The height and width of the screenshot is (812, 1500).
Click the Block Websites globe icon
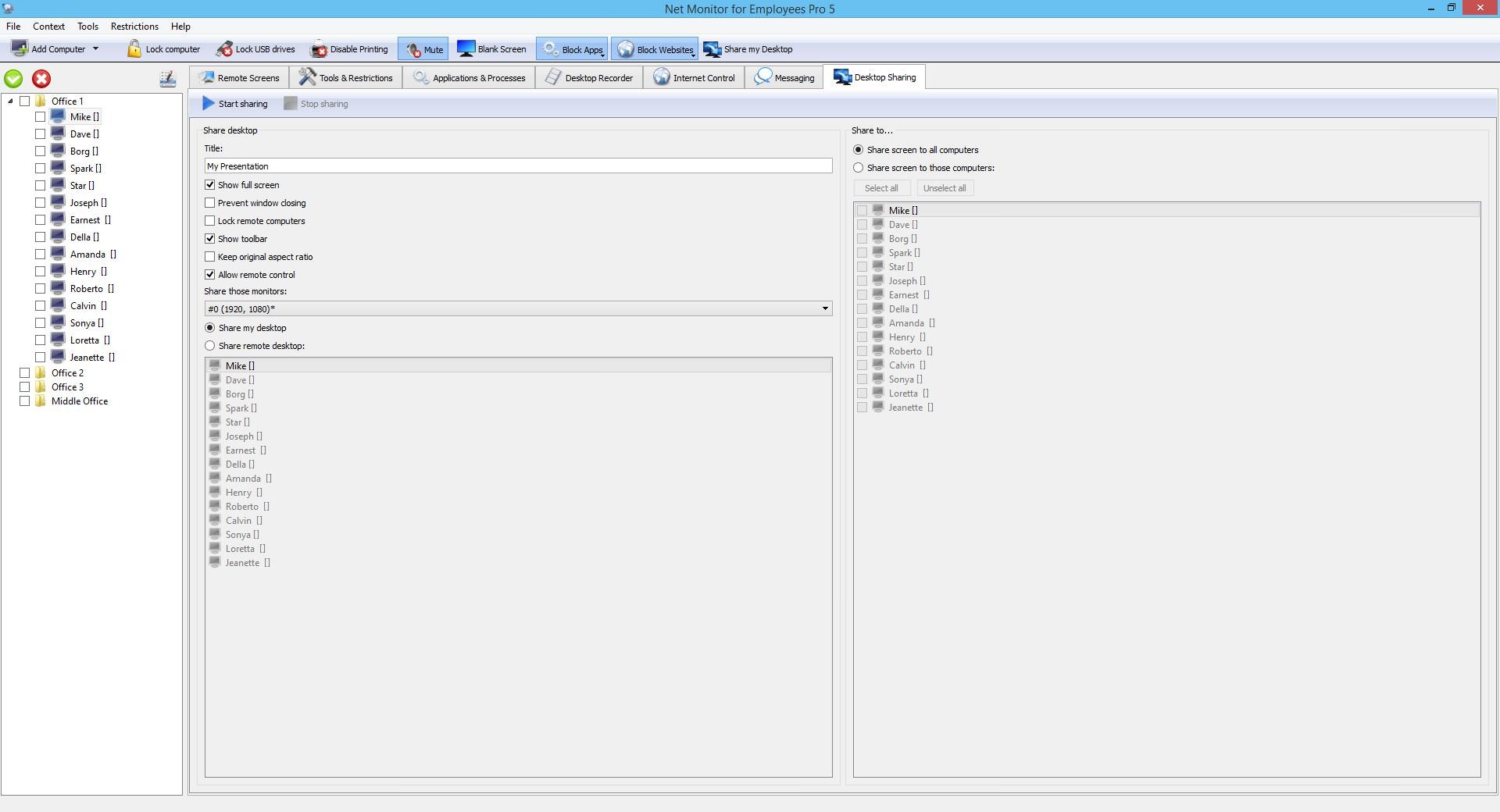pyautogui.click(x=626, y=49)
